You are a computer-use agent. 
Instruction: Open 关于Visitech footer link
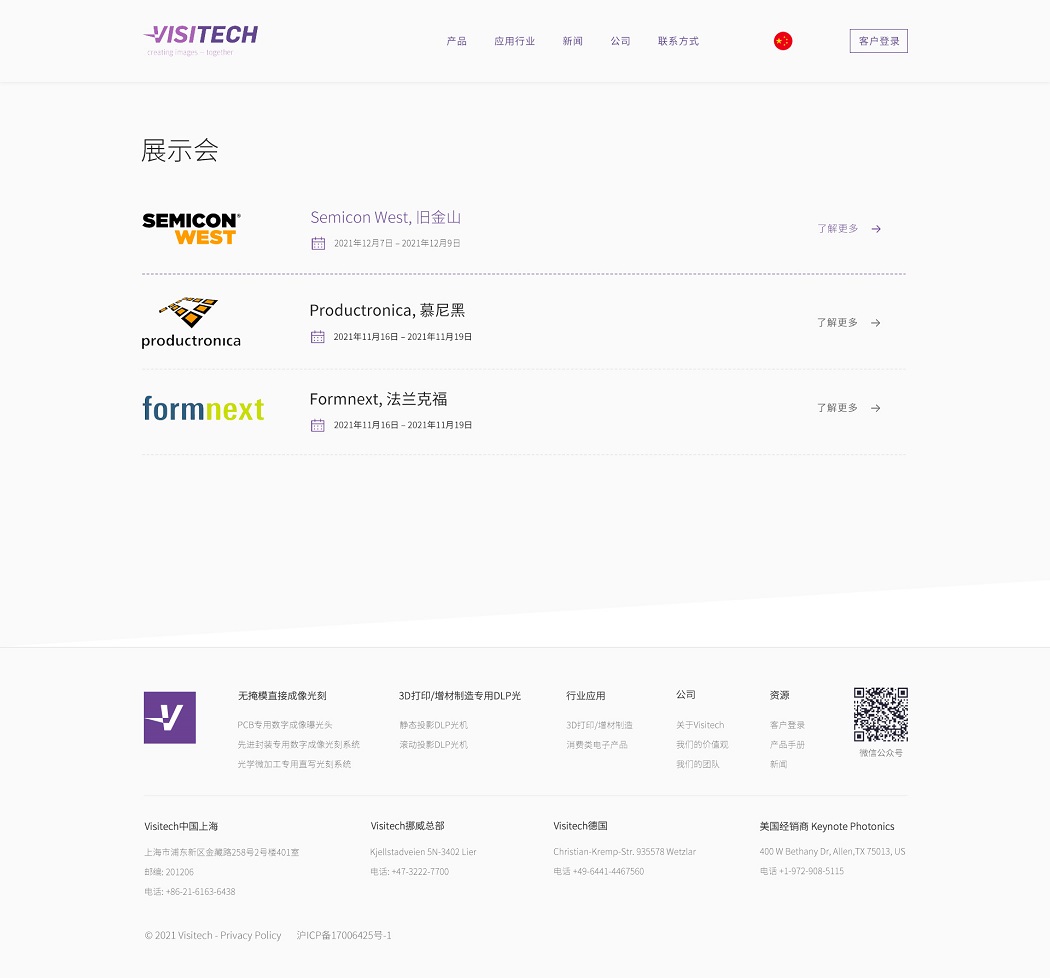[700, 725]
